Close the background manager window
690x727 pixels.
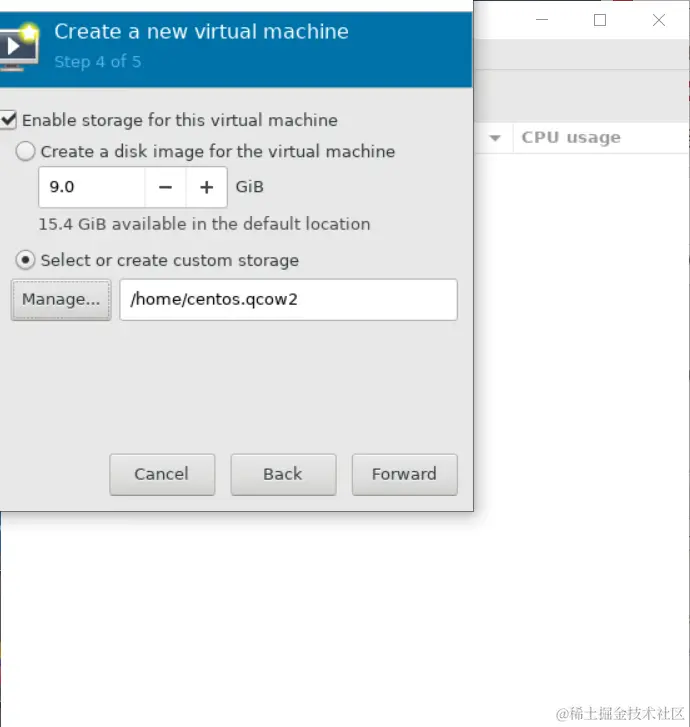tap(658, 20)
